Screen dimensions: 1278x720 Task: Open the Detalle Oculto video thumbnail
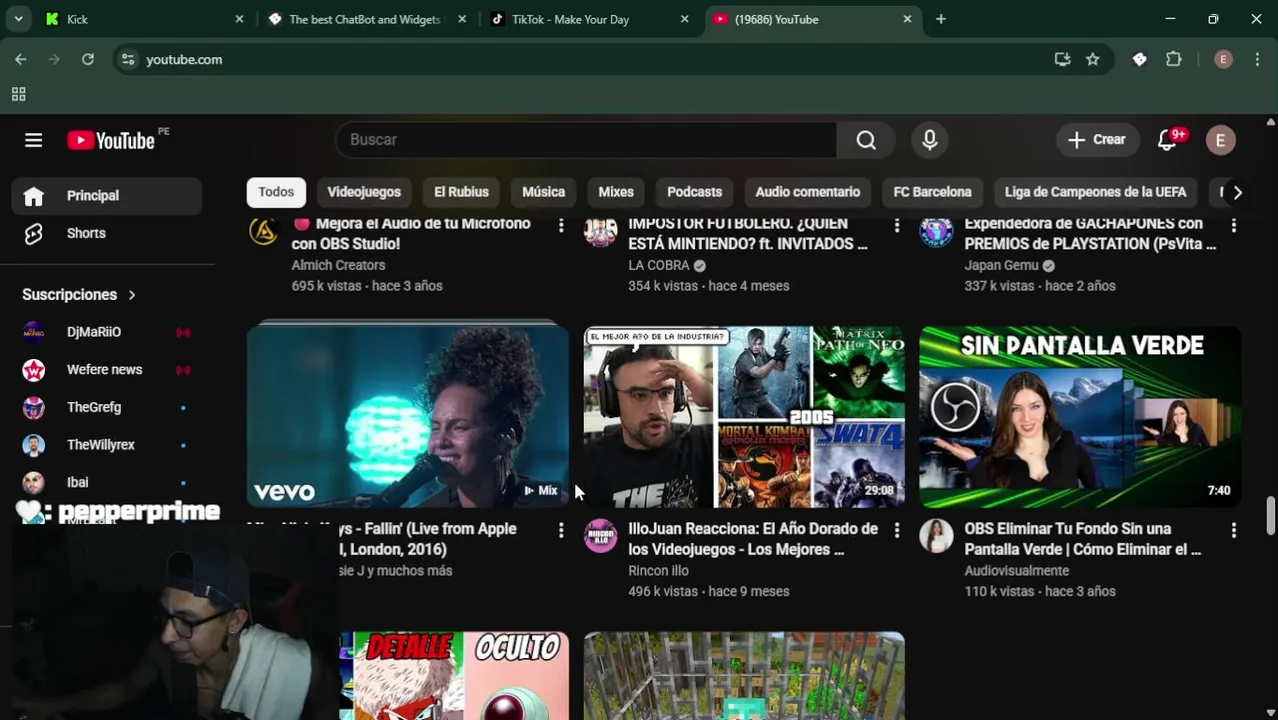pyautogui.click(x=454, y=675)
